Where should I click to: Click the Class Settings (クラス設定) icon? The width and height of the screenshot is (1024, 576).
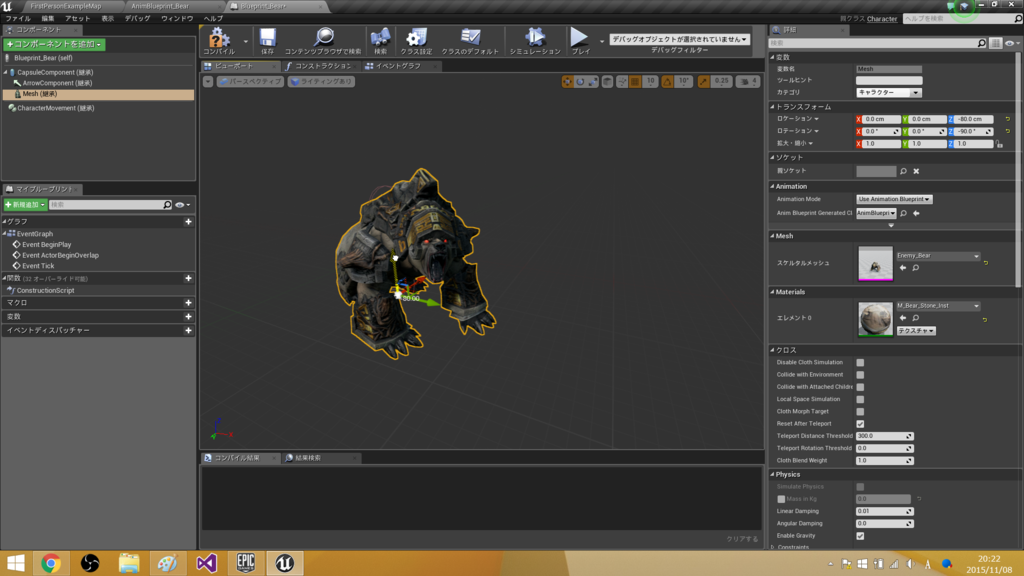point(416,38)
